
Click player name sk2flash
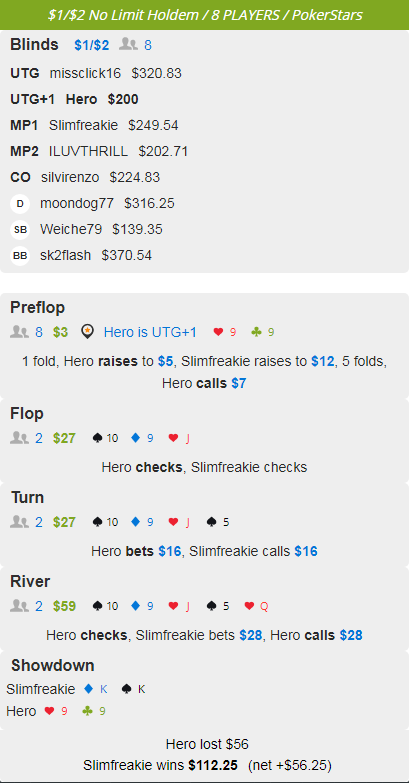point(66,256)
